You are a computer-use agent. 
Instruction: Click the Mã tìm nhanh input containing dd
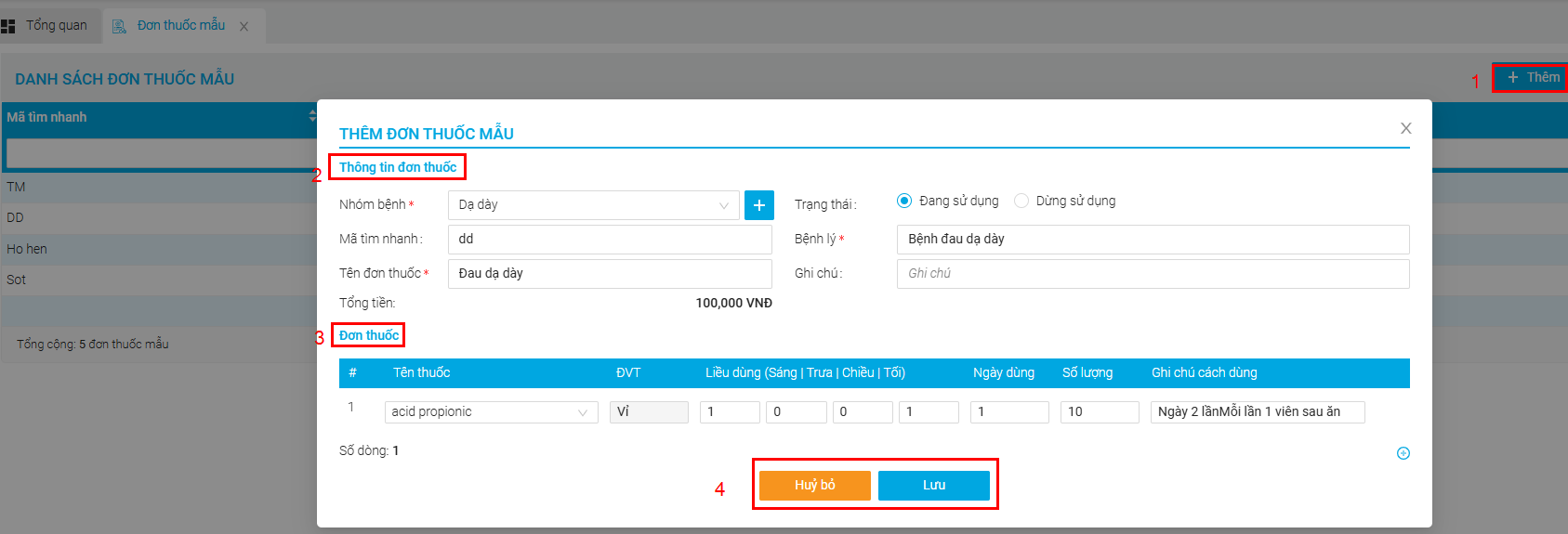pyautogui.click(x=610, y=240)
